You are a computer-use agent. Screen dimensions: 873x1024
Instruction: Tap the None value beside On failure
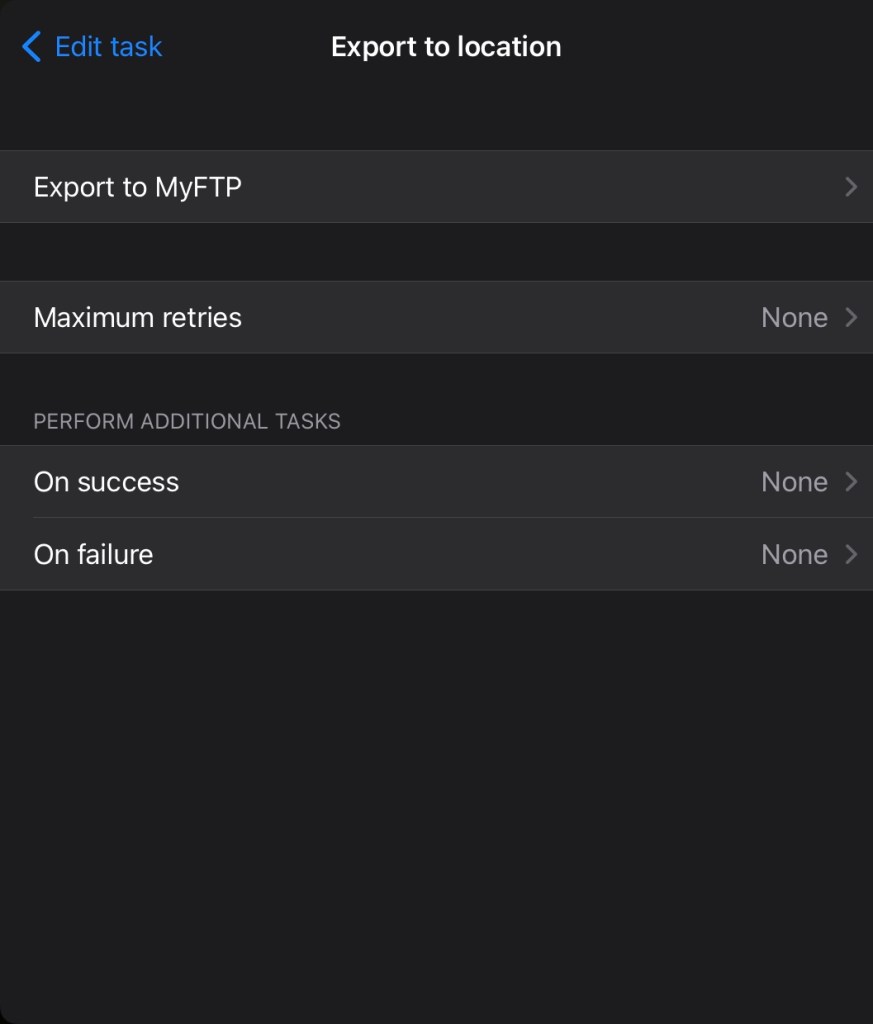click(x=794, y=554)
